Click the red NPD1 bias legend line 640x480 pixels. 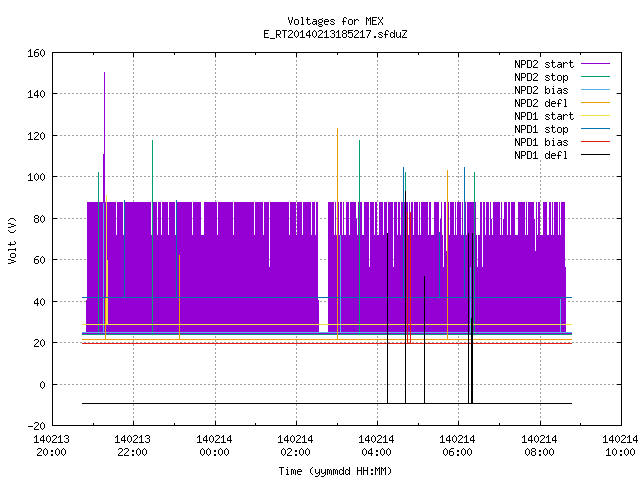click(x=595, y=142)
